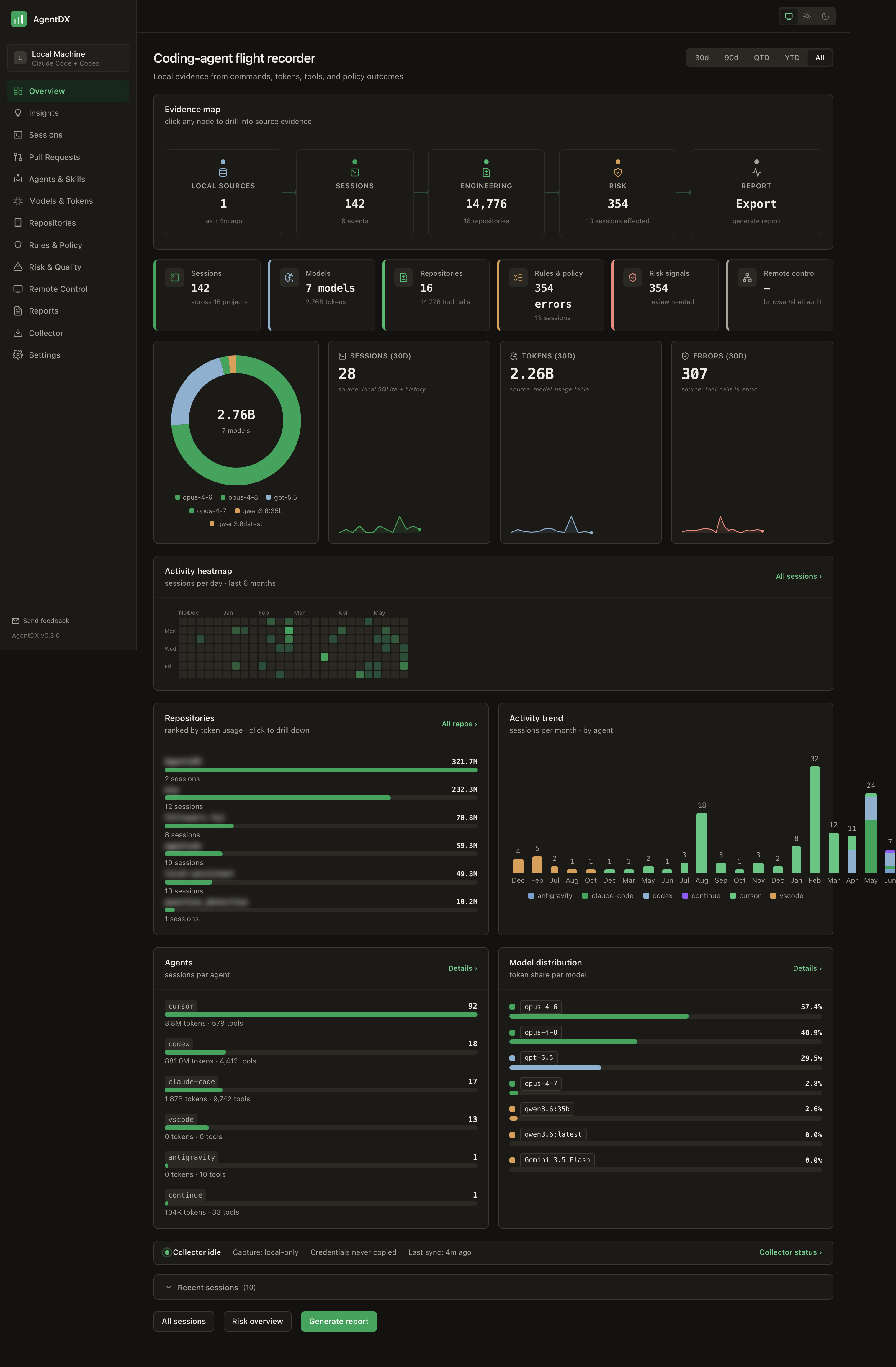
Task: Click the Gemini 3.5 Flash model tag
Action: pyautogui.click(x=557, y=1160)
